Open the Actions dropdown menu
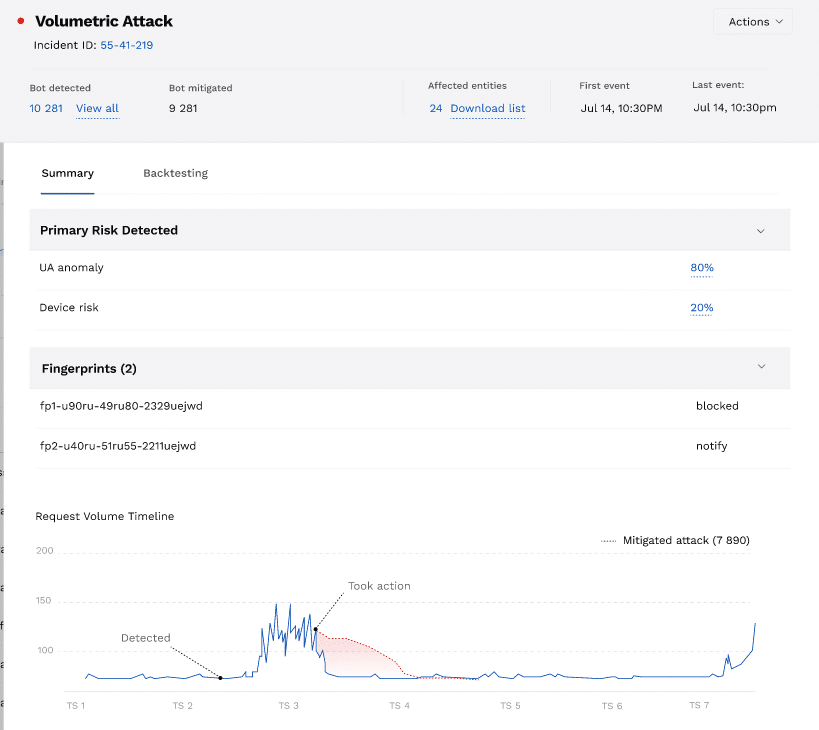Screen dimensions: 819x730 (x=752, y=22)
